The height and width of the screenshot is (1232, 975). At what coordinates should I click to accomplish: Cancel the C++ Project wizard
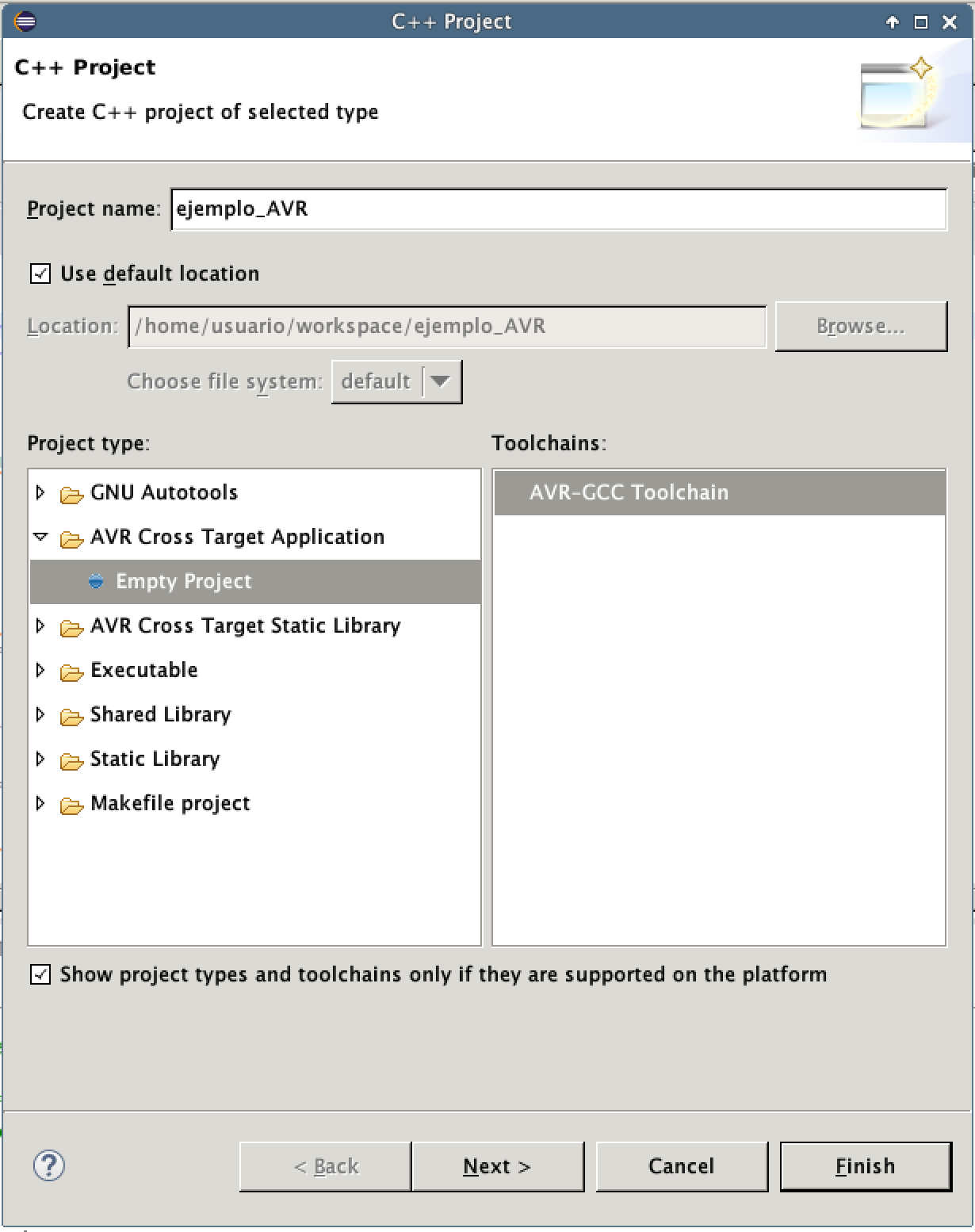(x=681, y=1166)
